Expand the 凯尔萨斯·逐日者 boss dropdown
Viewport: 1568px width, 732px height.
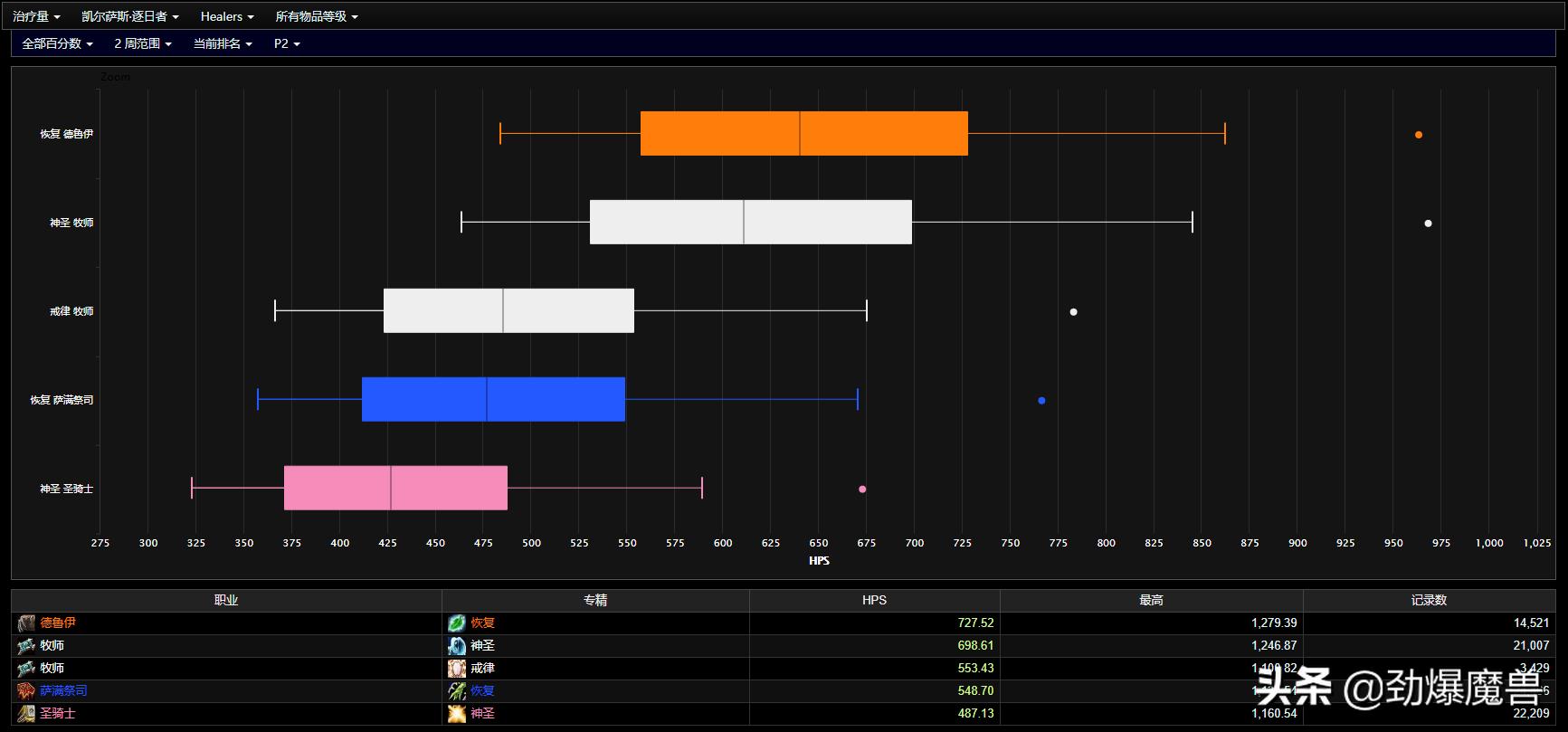[x=130, y=16]
